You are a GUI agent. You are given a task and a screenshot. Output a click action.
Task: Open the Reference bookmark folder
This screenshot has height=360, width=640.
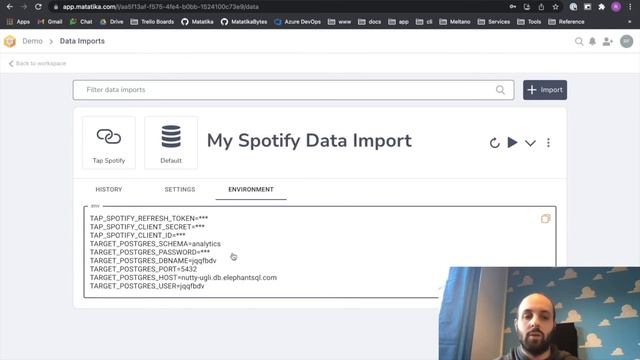pos(567,22)
